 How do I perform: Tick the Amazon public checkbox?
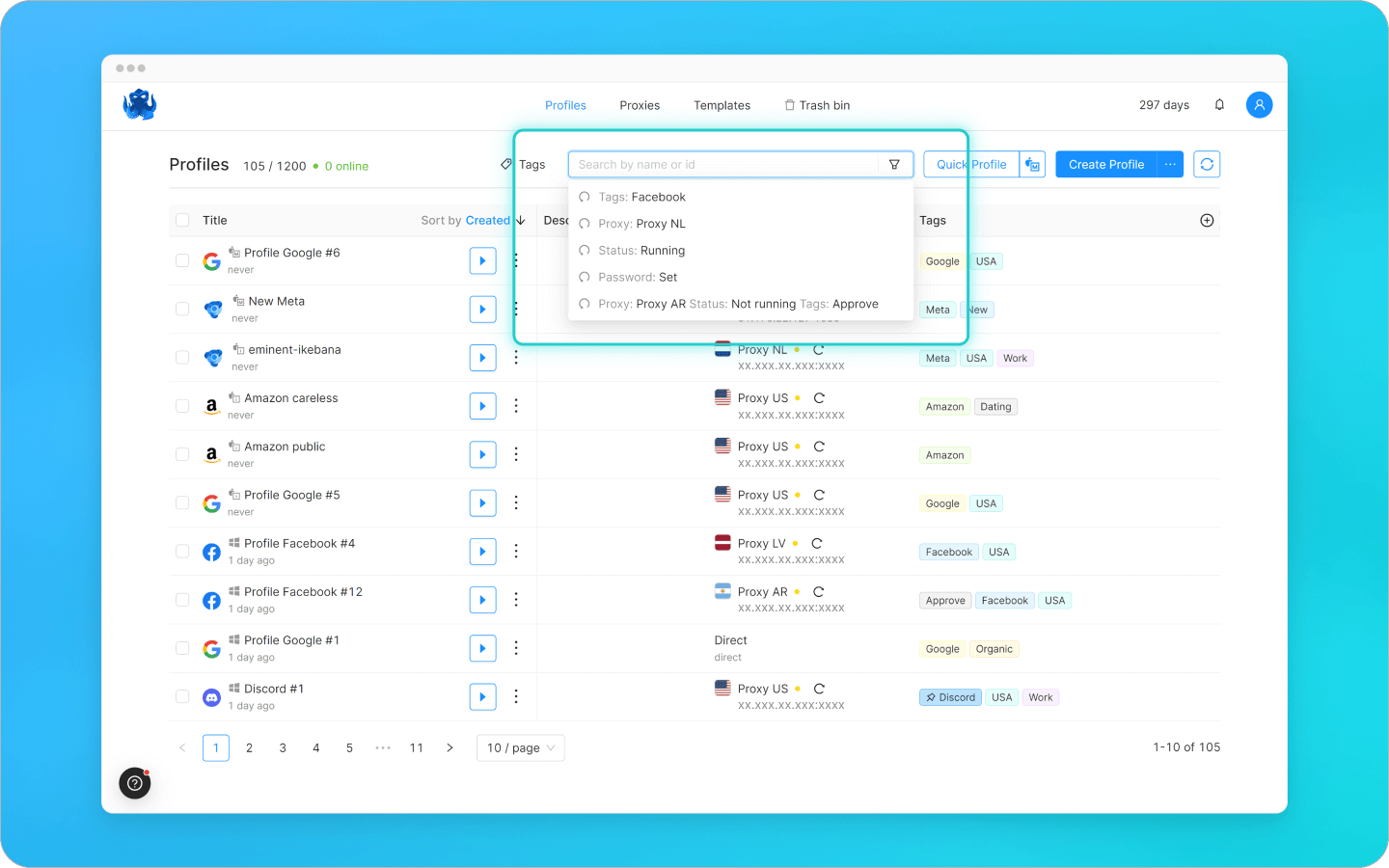pyautogui.click(x=182, y=454)
